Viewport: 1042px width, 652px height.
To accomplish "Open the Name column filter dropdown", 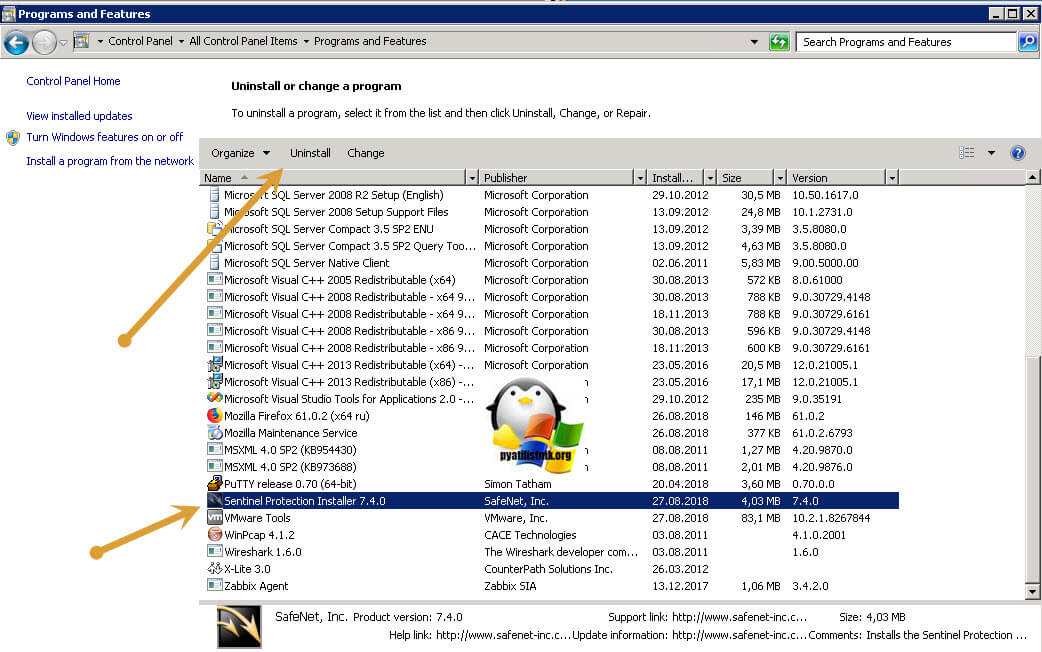I will pos(472,178).
